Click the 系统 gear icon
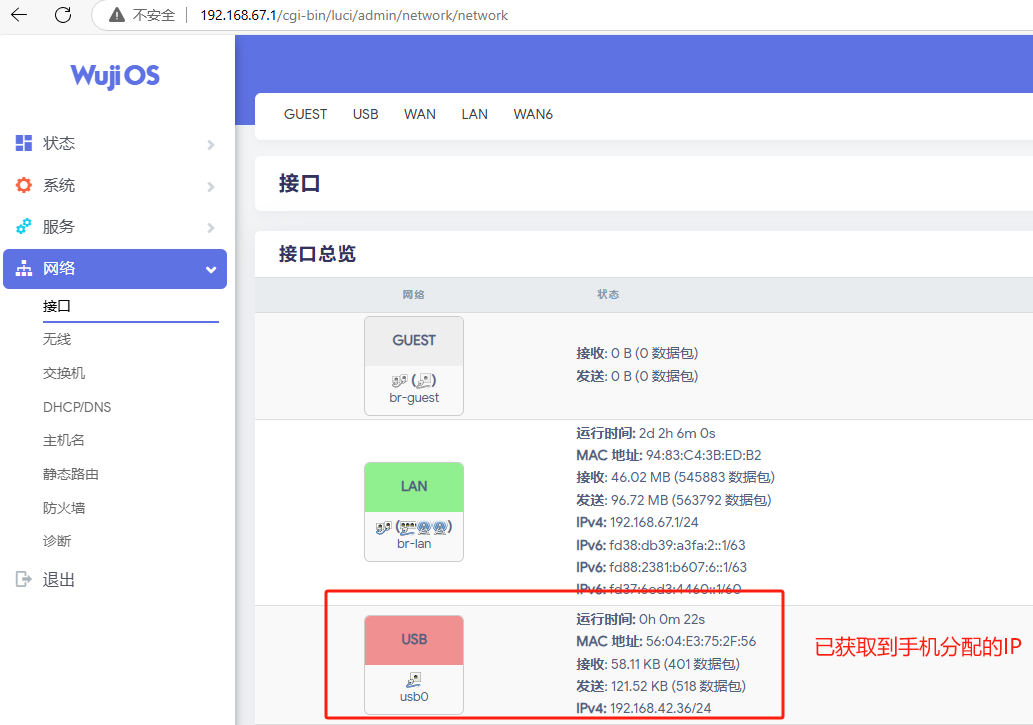The width and height of the screenshot is (1033, 725). click(24, 185)
